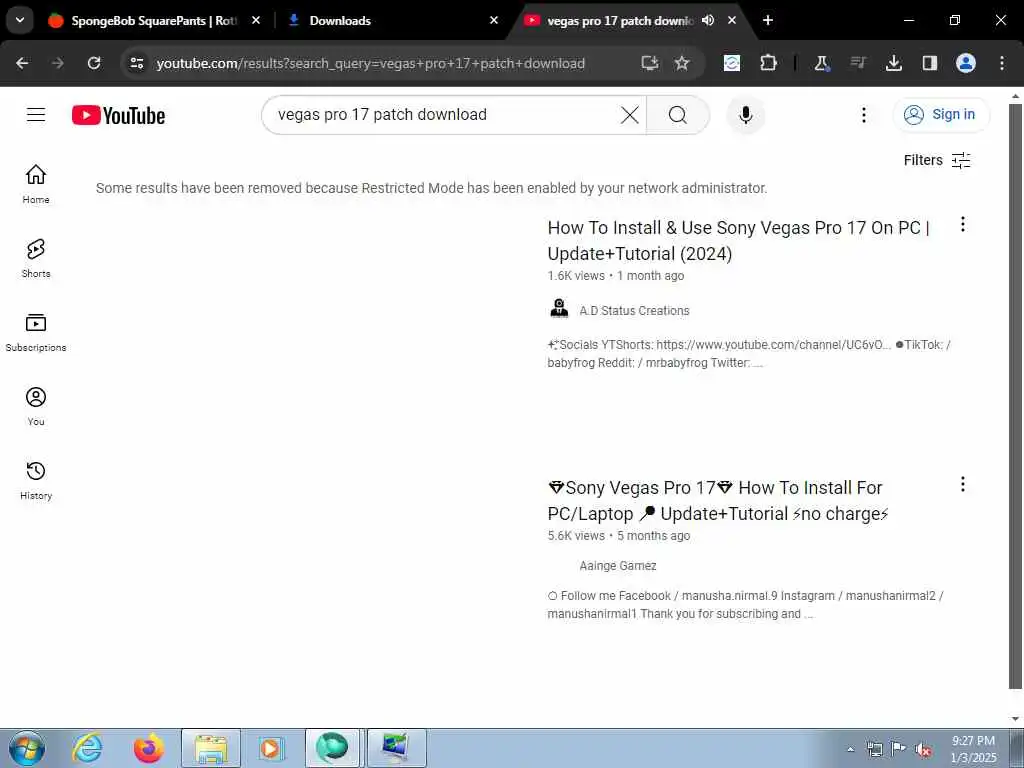Launch Internet Explorer from the taskbar
The height and width of the screenshot is (768, 1024).
[88, 748]
